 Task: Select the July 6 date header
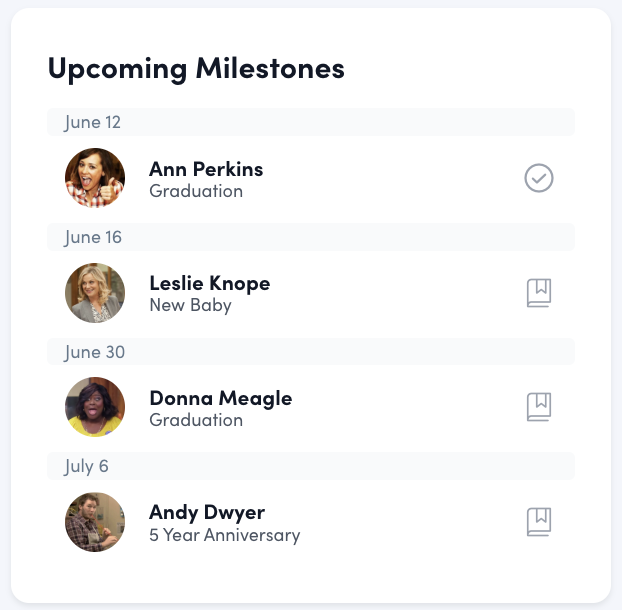point(87,466)
